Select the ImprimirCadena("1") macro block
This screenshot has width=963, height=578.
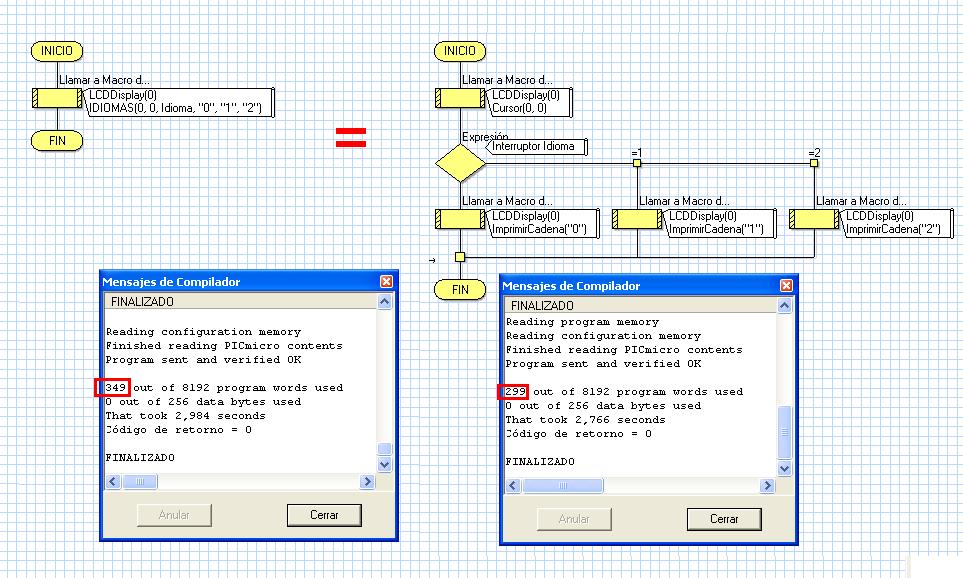coord(637,219)
